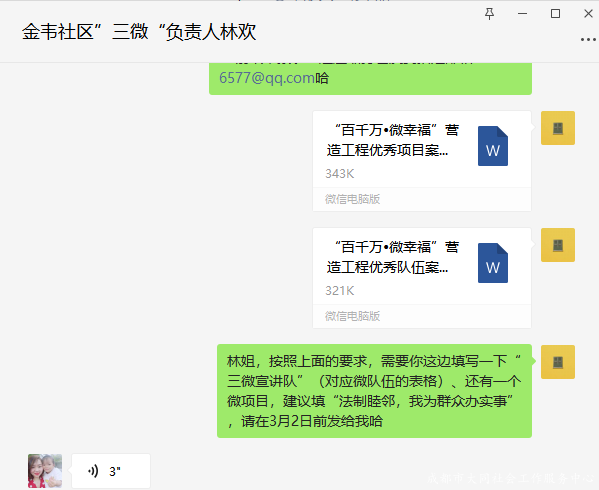599x490 pixels.
Task: Open the 优秀队伍案 document message
Action: [x=422, y=278]
